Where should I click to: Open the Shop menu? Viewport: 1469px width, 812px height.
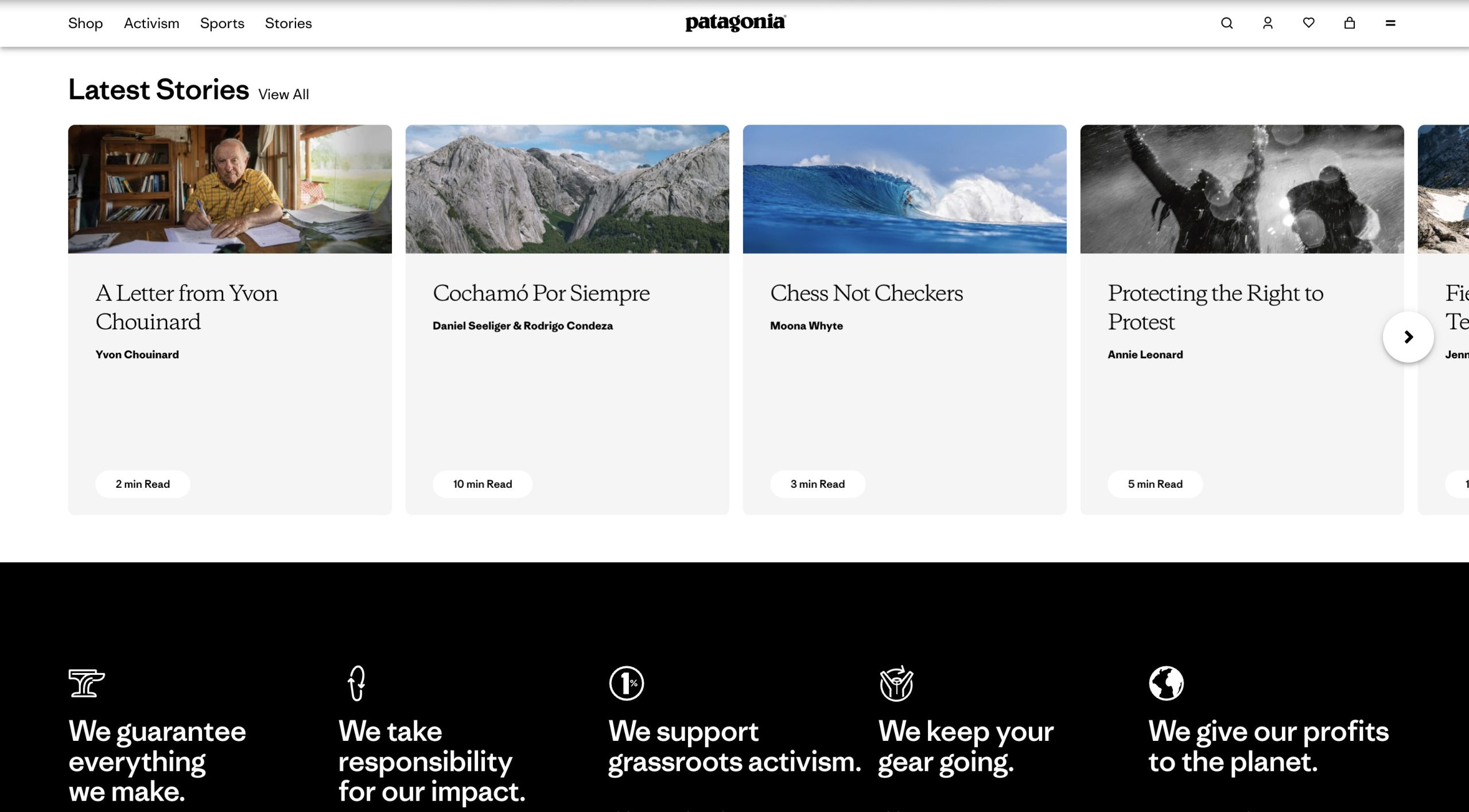click(x=86, y=23)
